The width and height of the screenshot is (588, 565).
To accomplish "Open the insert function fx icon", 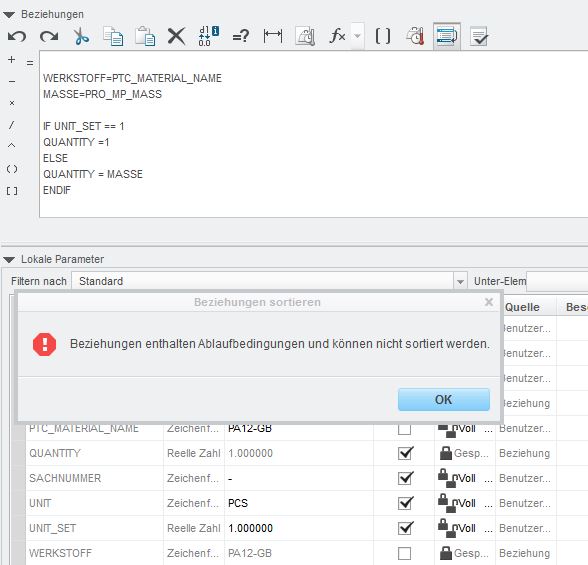I will 337,36.
